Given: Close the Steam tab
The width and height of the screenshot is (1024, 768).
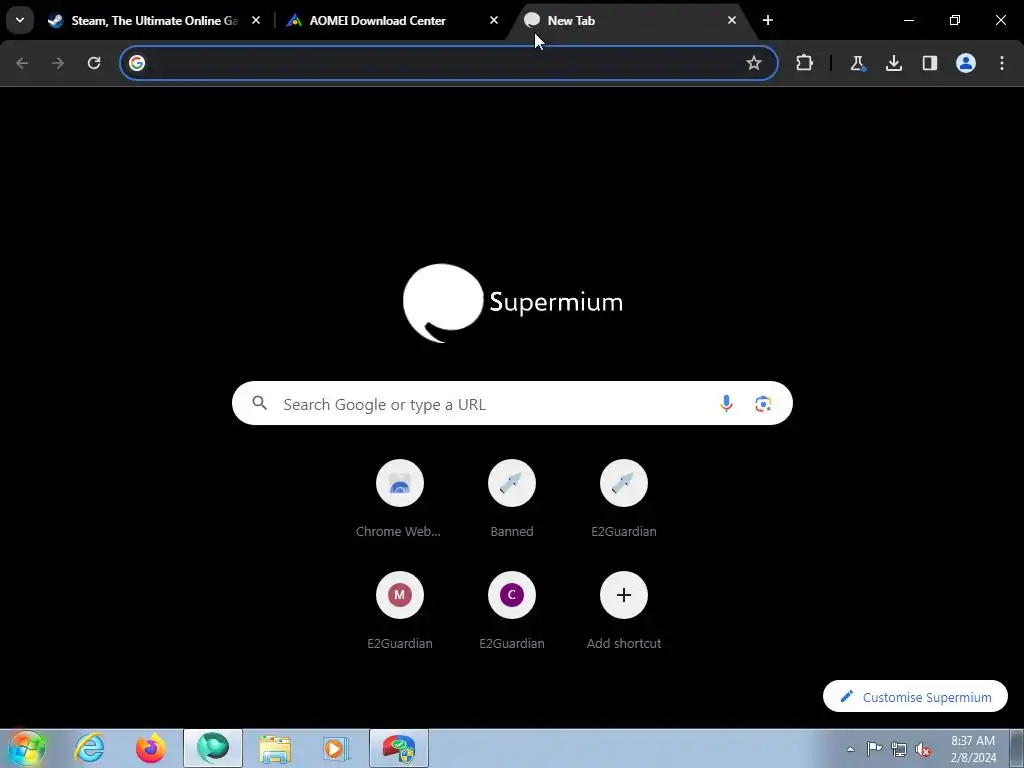Looking at the screenshot, I should (256, 20).
